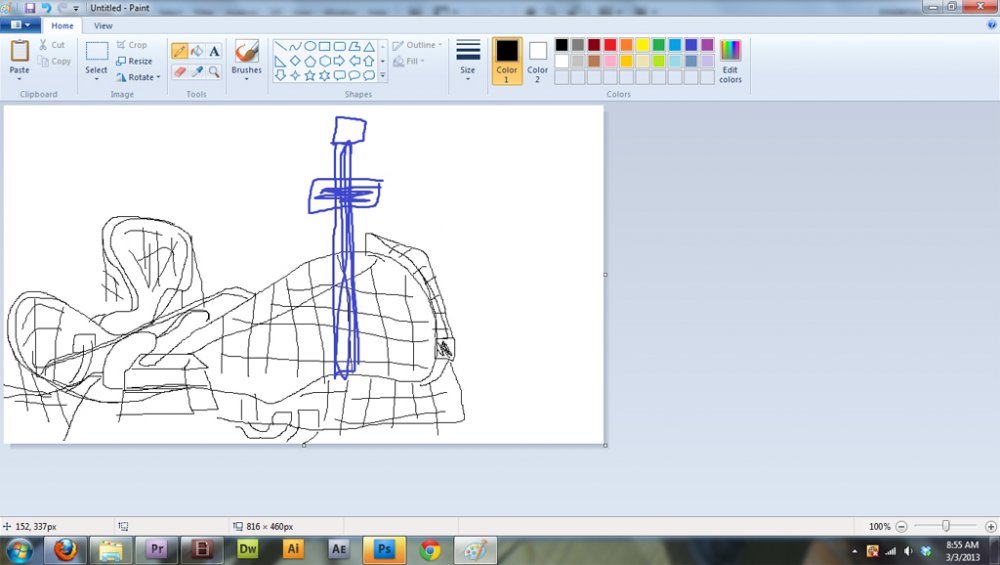Open the Paint file menu button
The image size is (1000, 565).
[x=20, y=26]
